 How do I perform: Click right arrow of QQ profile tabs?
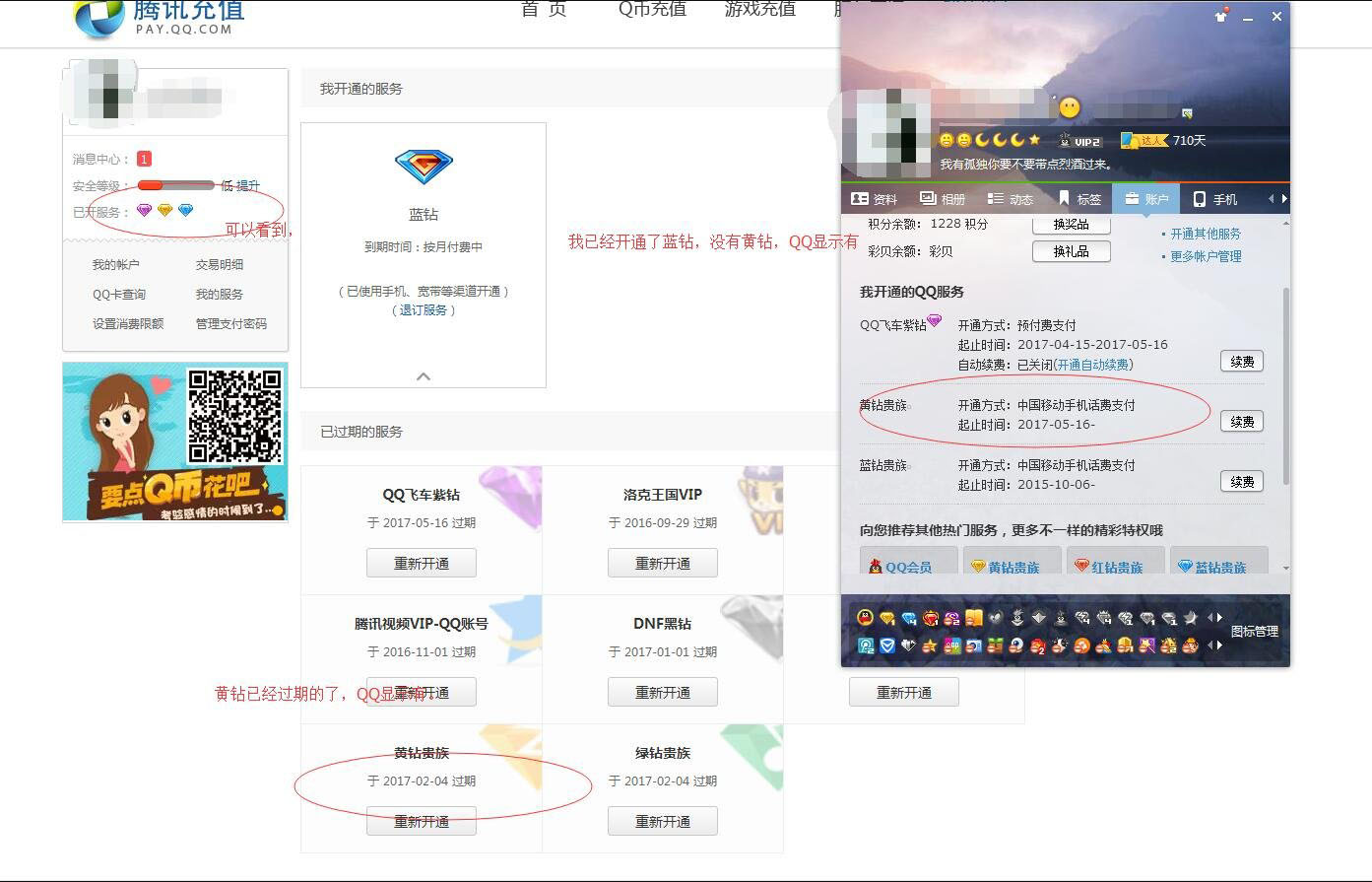click(1284, 198)
